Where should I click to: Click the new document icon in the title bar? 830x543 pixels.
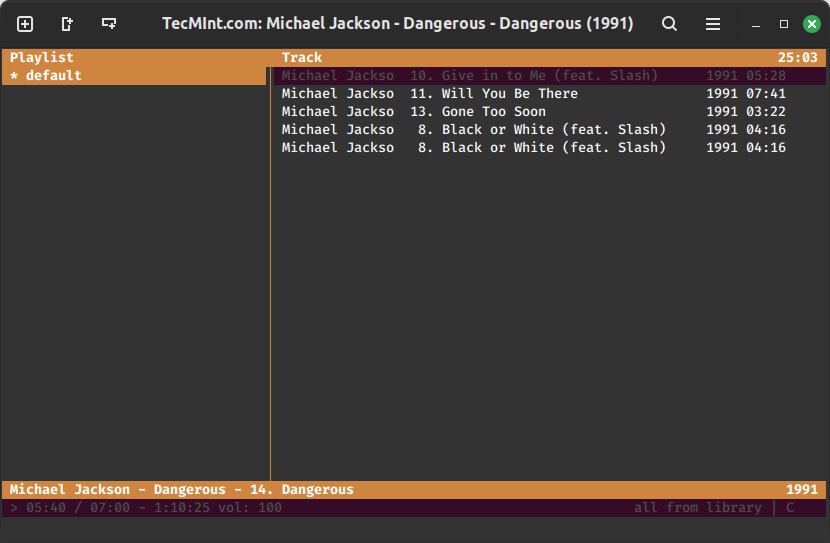click(x=67, y=24)
